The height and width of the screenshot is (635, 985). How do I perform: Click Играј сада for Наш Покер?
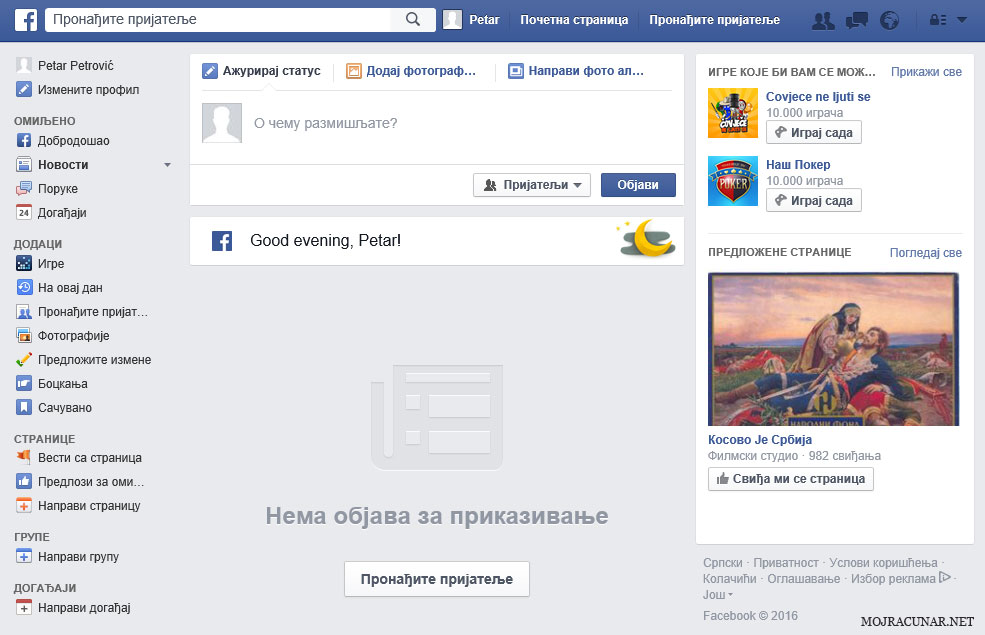(814, 200)
